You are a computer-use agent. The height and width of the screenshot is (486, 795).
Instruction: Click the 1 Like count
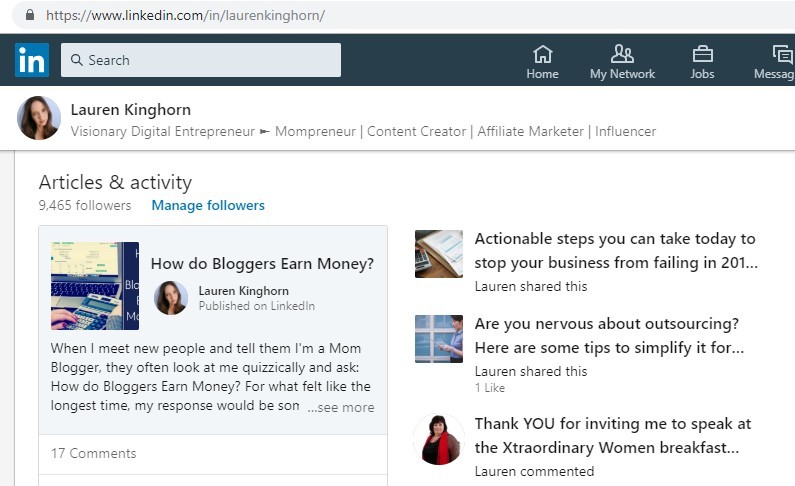(490, 388)
